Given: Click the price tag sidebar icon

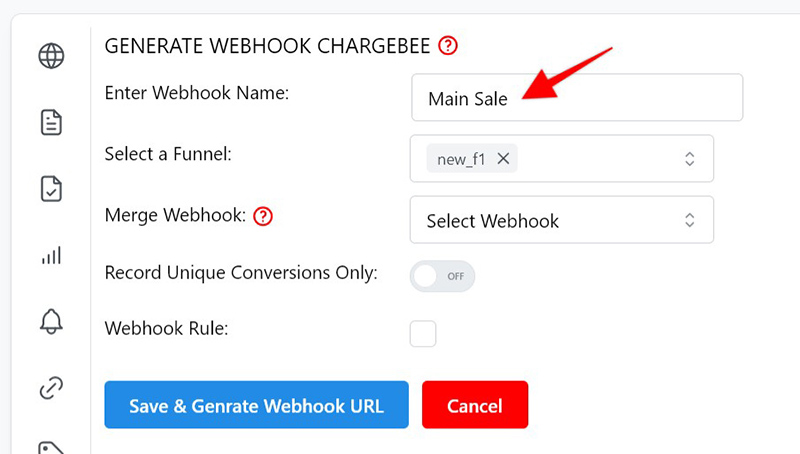Looking at the screenshot, I should point(51,447).
